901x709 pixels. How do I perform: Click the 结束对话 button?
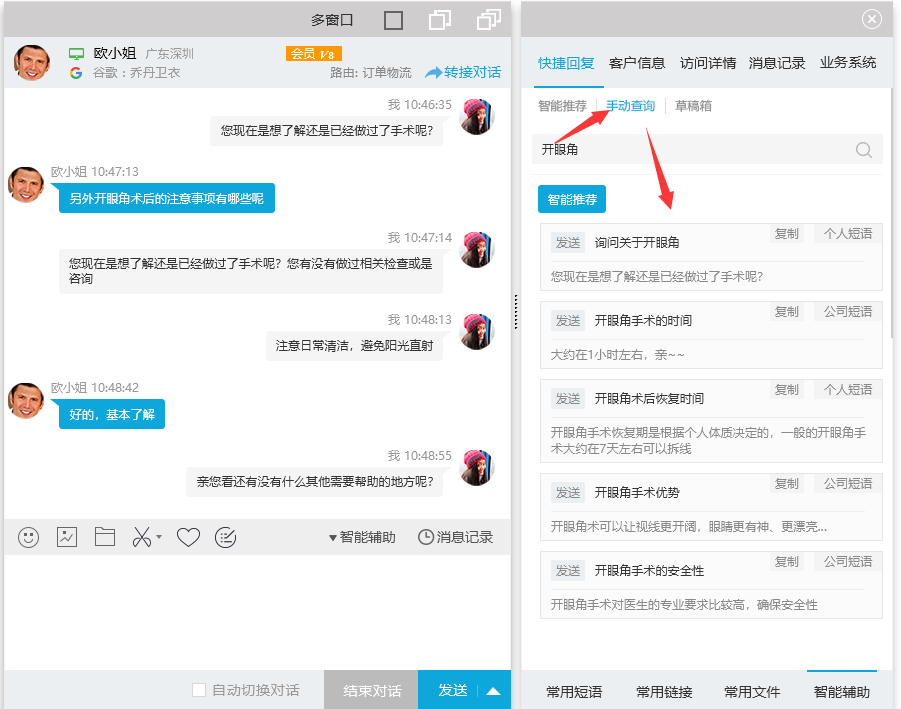[x=372, y=690]
